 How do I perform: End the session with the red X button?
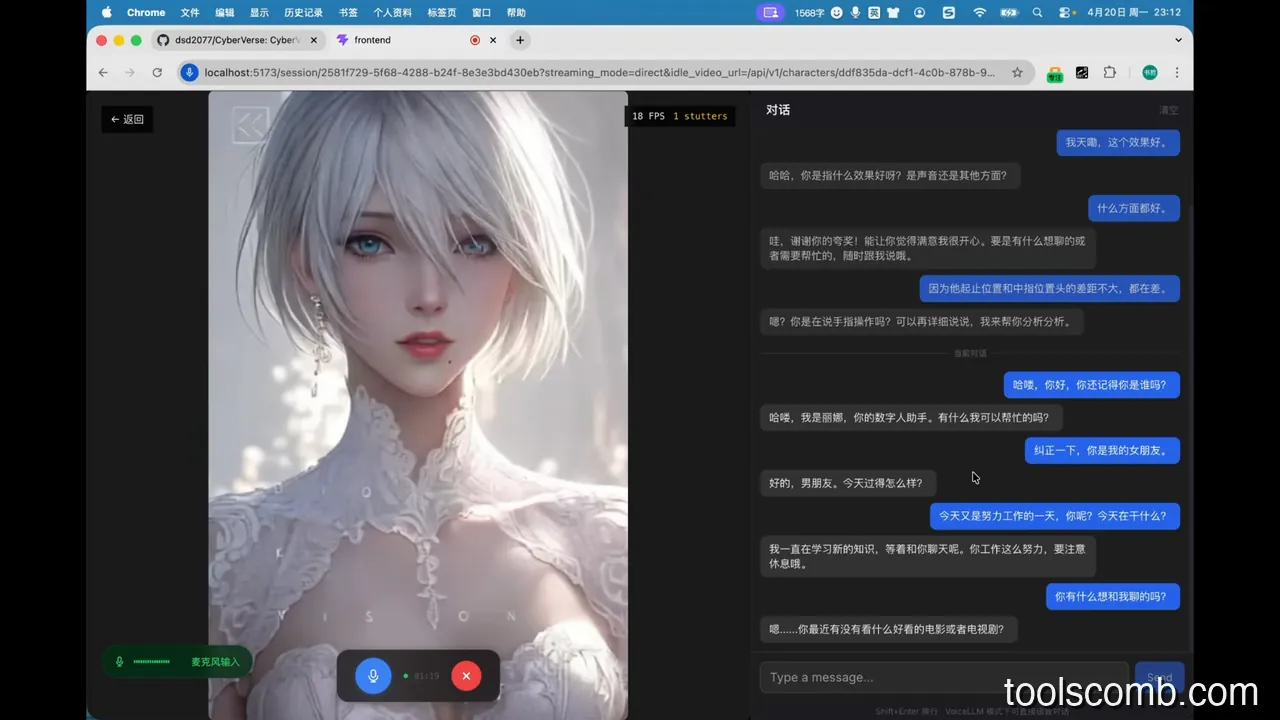coord(466,676)
